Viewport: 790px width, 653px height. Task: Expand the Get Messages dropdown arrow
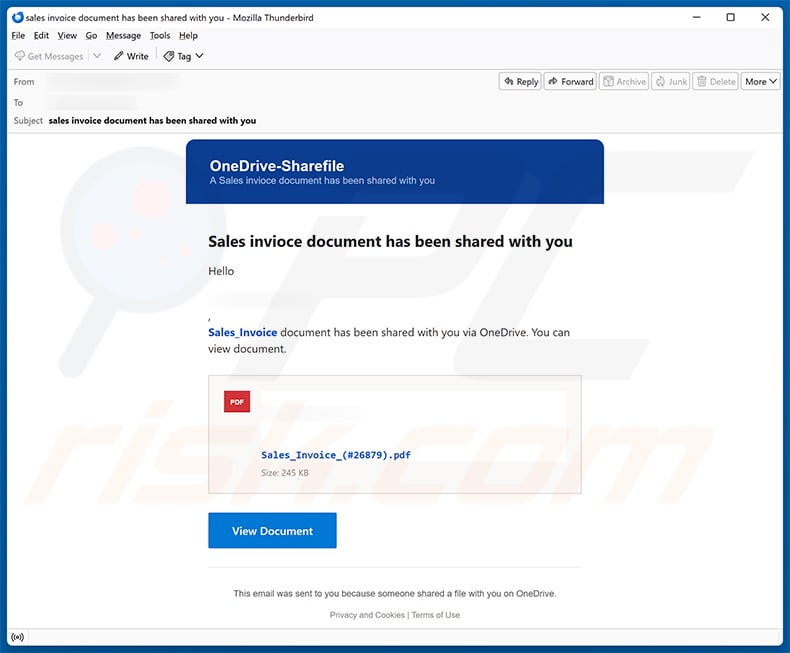tap(97, 56)
